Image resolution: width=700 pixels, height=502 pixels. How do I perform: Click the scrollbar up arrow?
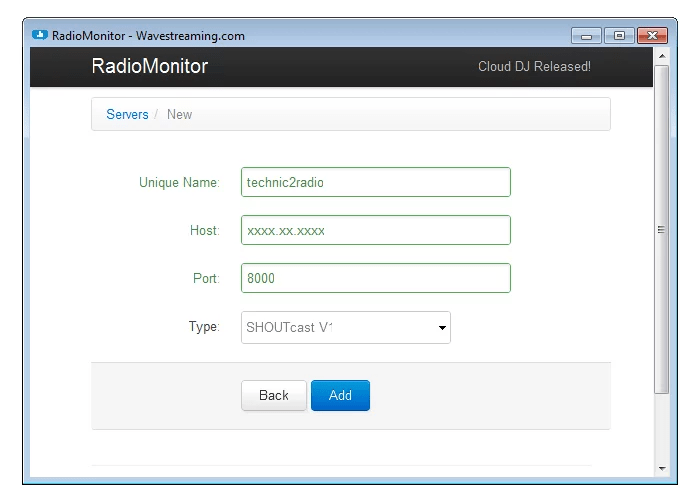(661, 54)
